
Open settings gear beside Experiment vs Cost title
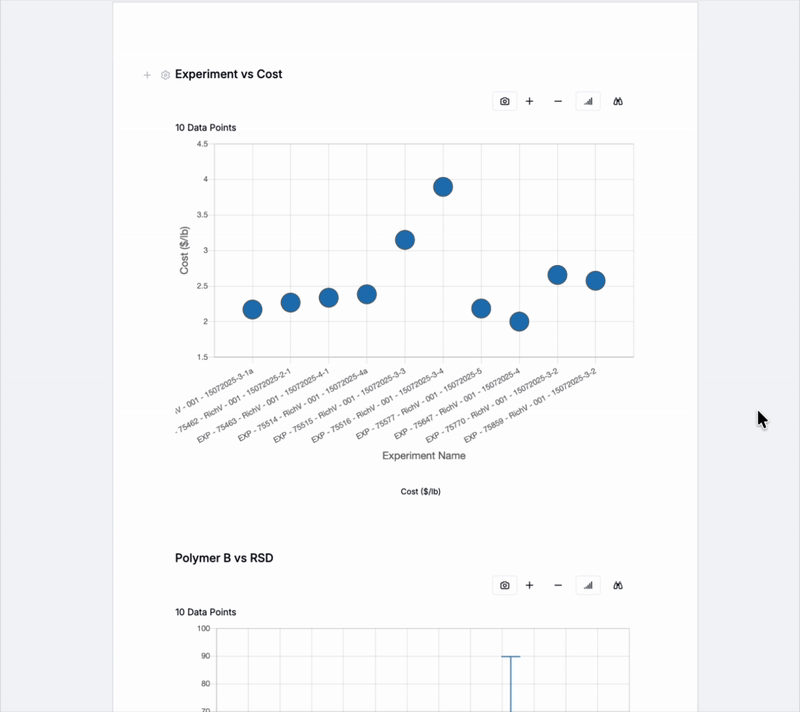[165, 75]
